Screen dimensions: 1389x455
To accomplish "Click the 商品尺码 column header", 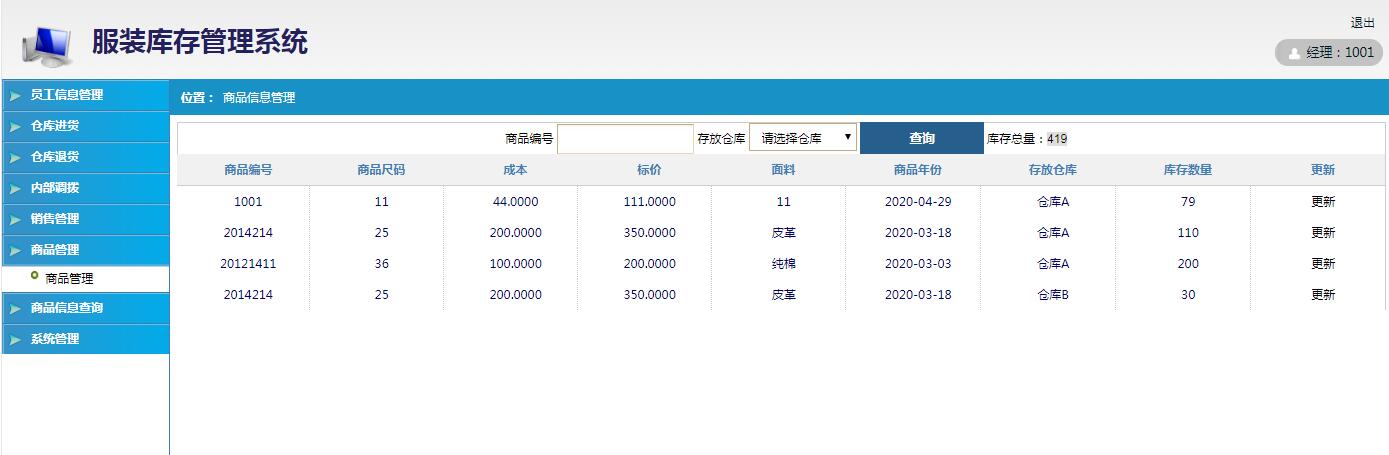I will click(381, 170).
